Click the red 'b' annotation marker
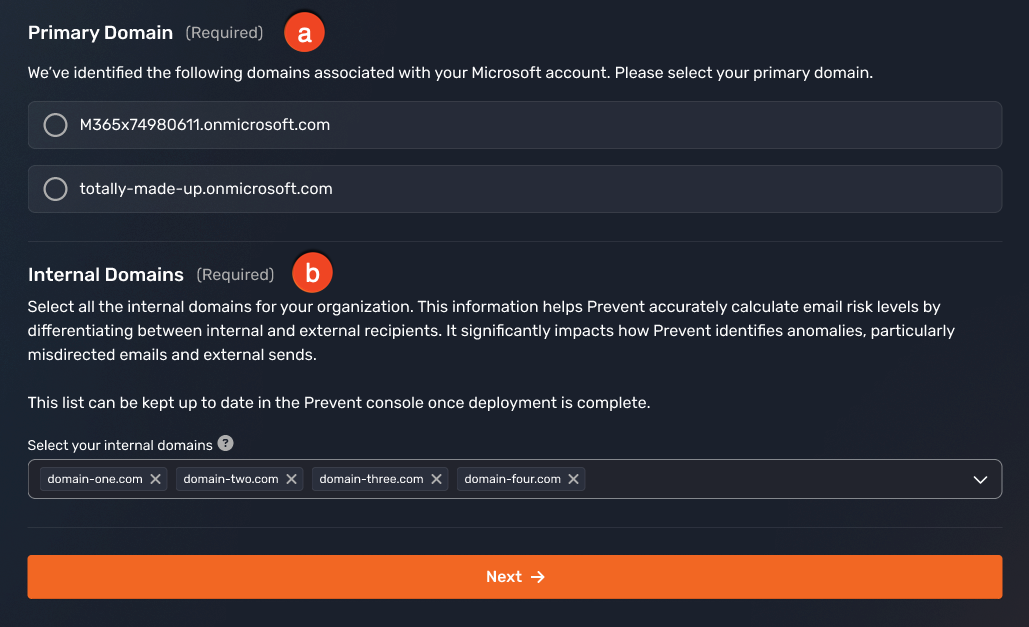The height and width of the screenshot is (627, 1029). pyautogui.click(x=312, y=271)
